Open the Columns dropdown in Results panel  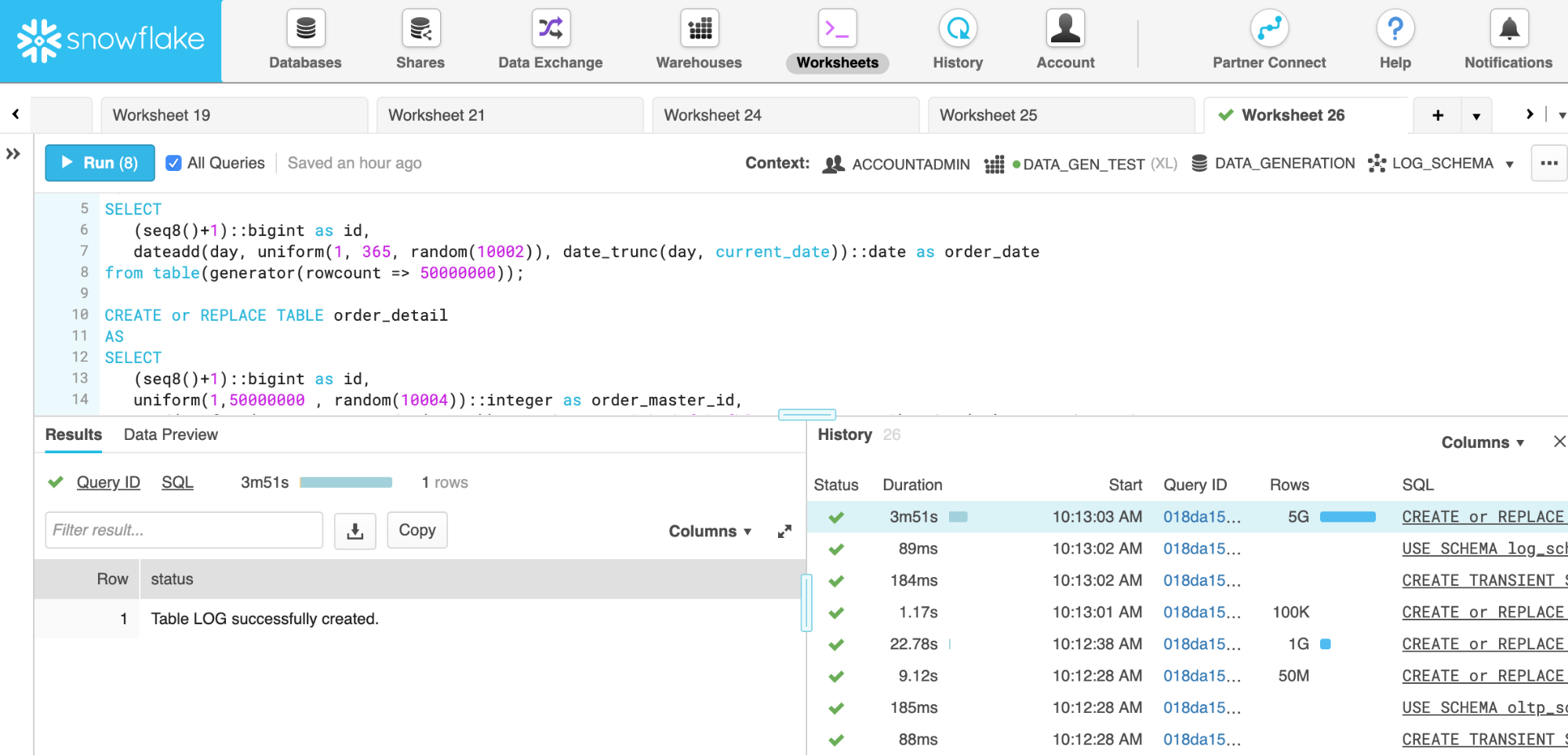[x=709, y=531]
